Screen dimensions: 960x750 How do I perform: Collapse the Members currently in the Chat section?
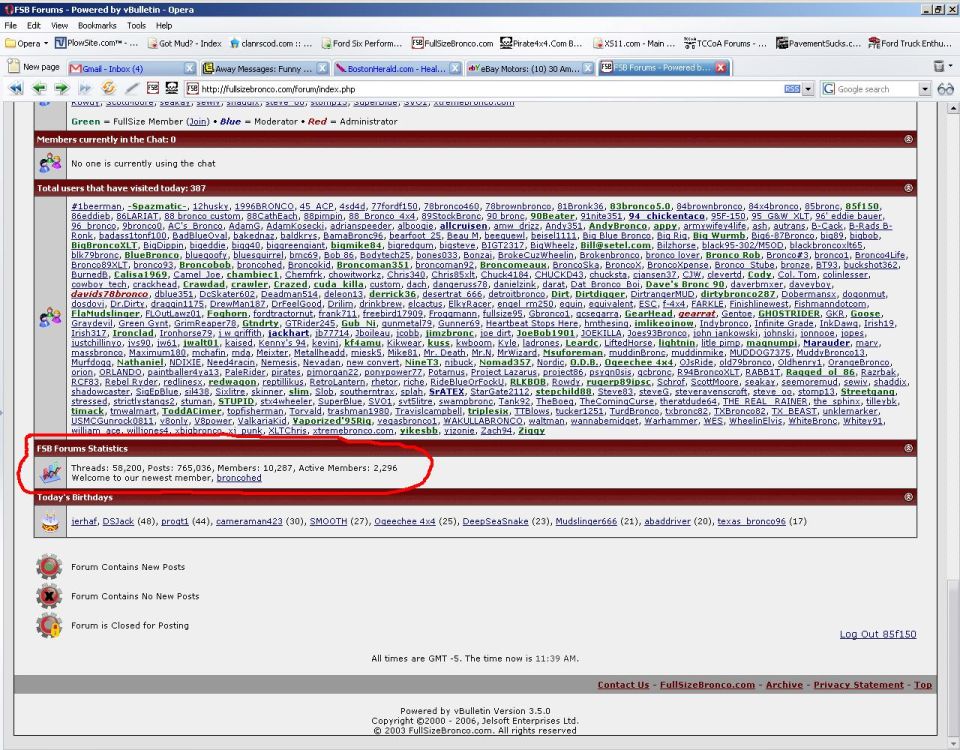(x=909, y=140)
